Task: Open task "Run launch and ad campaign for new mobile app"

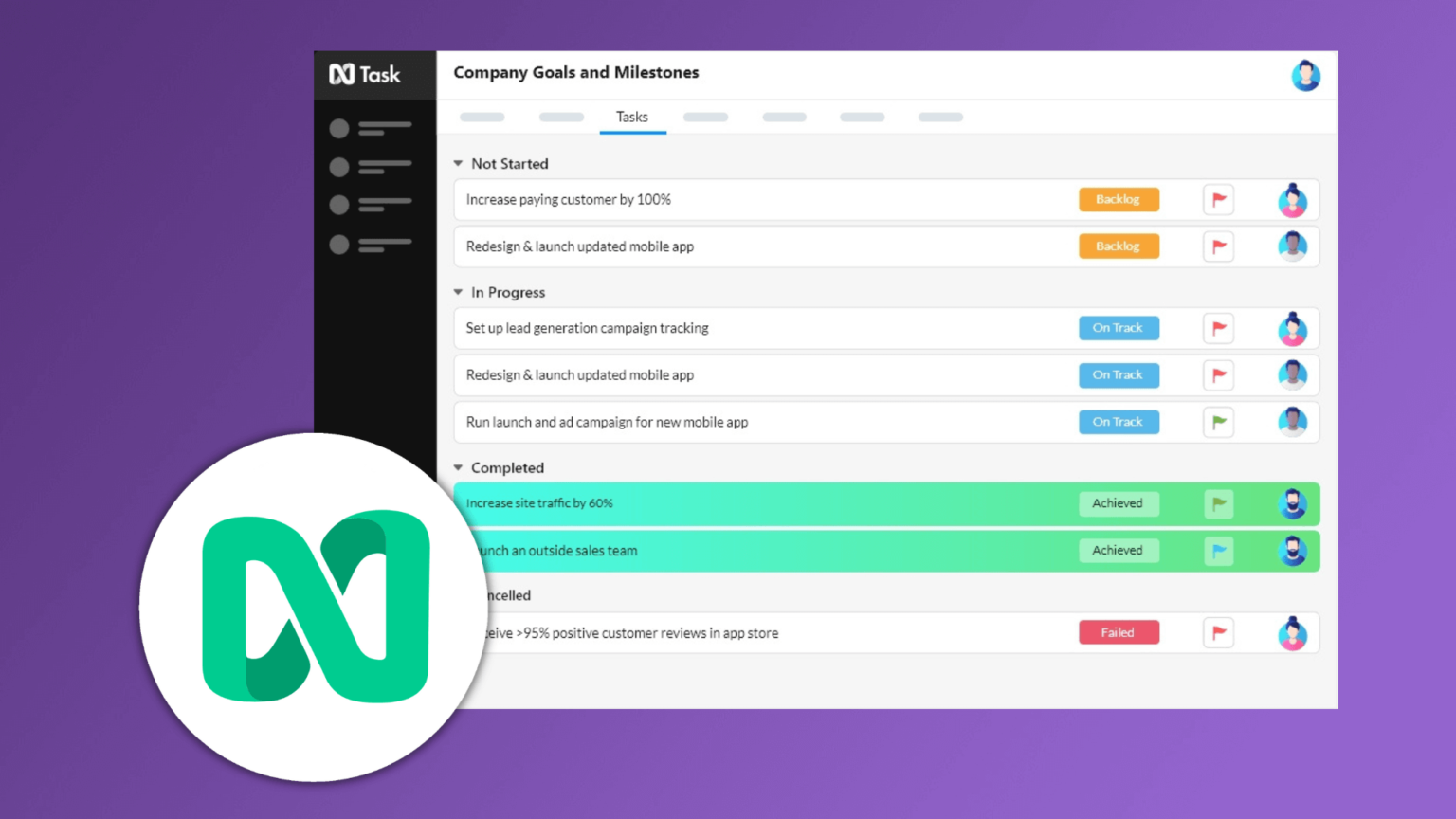Action: [x=608, y=422]
